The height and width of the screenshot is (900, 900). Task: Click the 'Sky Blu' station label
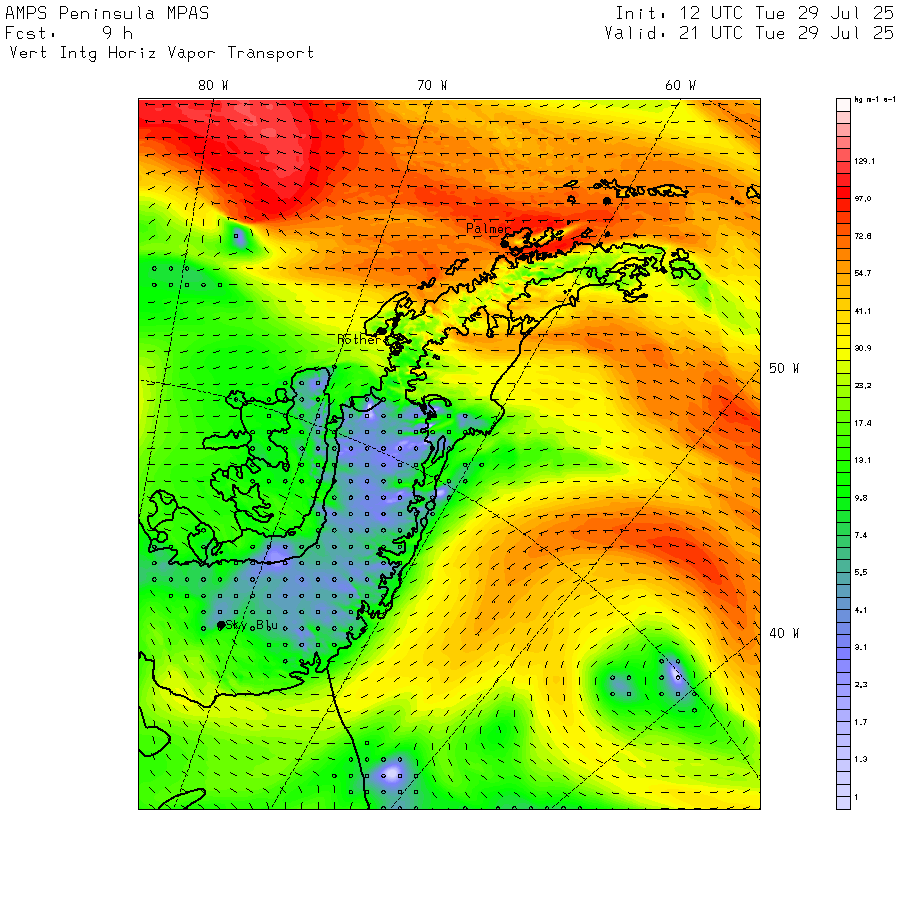pyautogui.click(x=252, y=625)
